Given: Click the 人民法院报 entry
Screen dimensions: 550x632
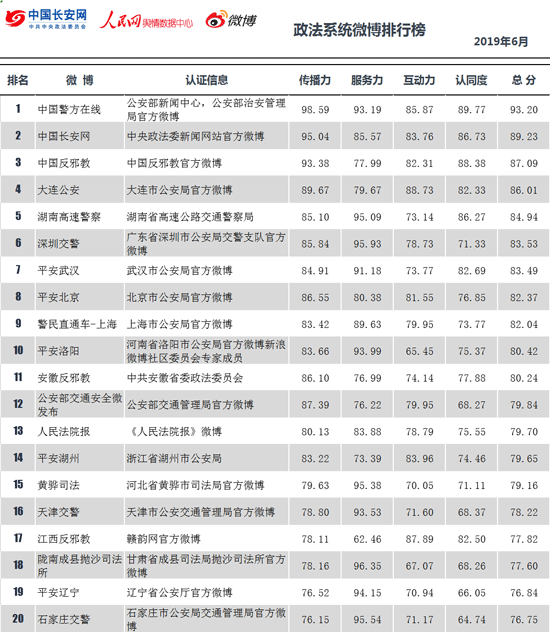Looking at the screenshot, I should tap(64, 432).
